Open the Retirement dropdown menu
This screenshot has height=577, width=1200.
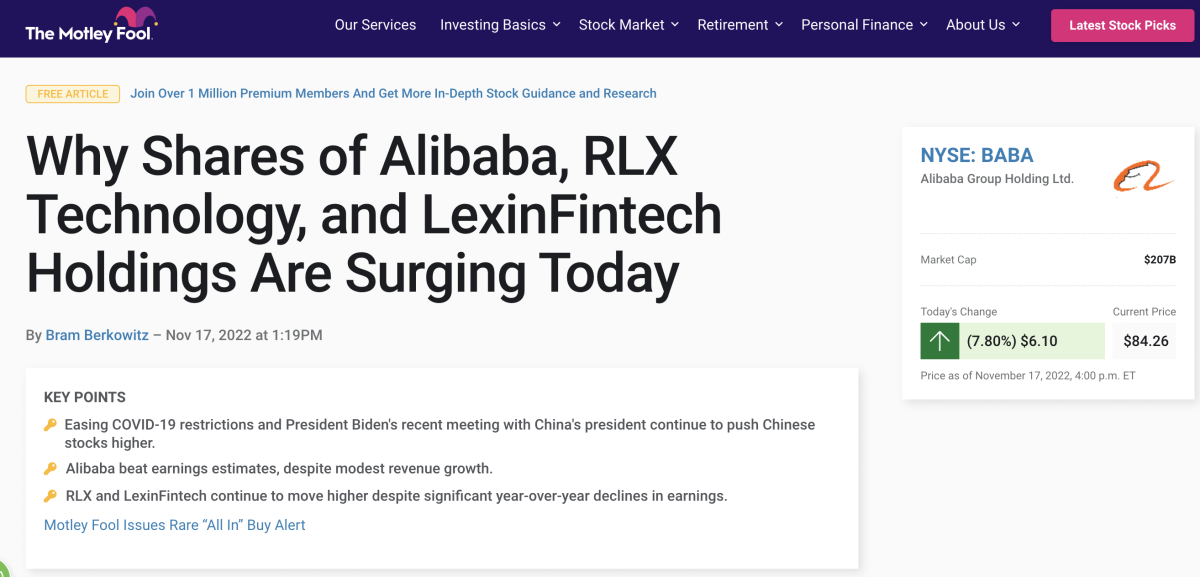pos(740,25)
